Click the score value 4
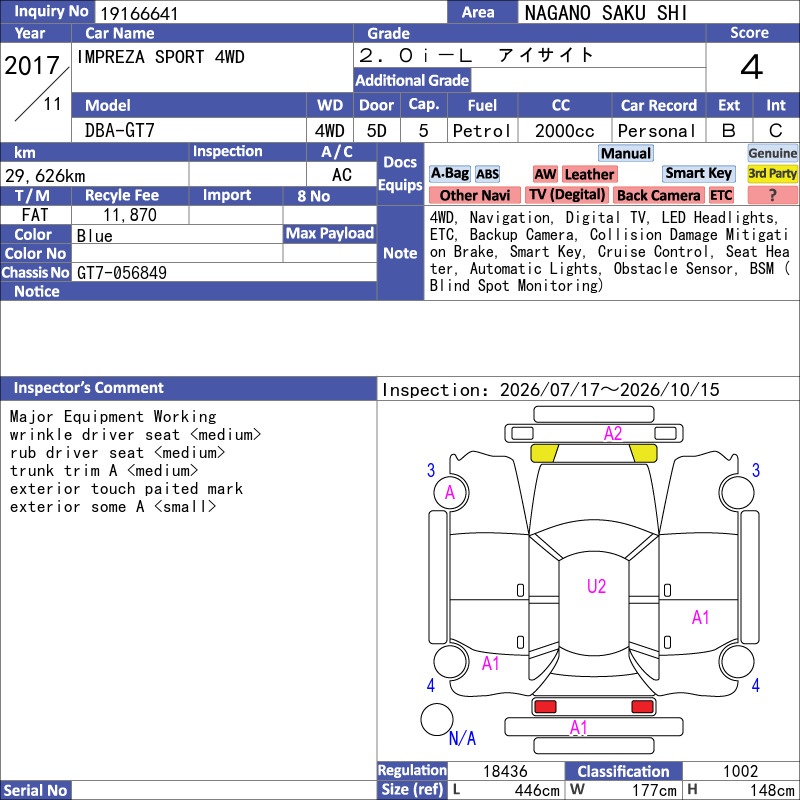 click(752, 67)
